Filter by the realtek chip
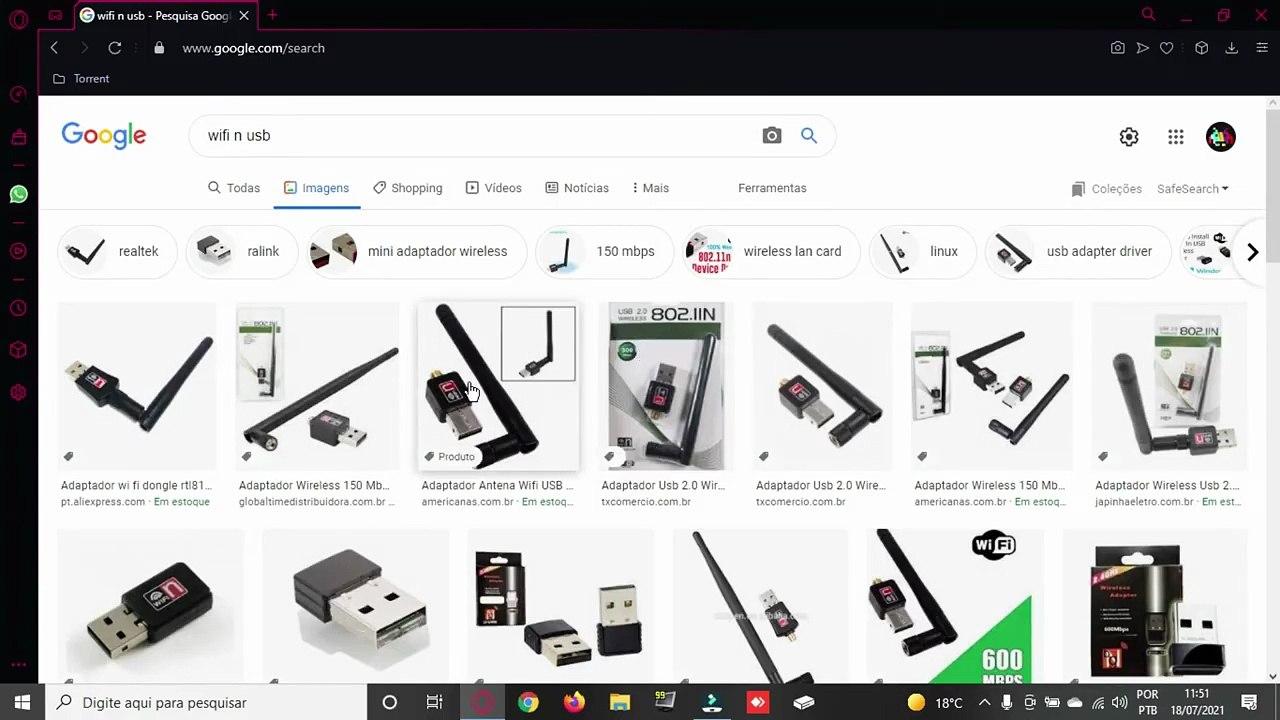1280x720 pixels. 116,251
